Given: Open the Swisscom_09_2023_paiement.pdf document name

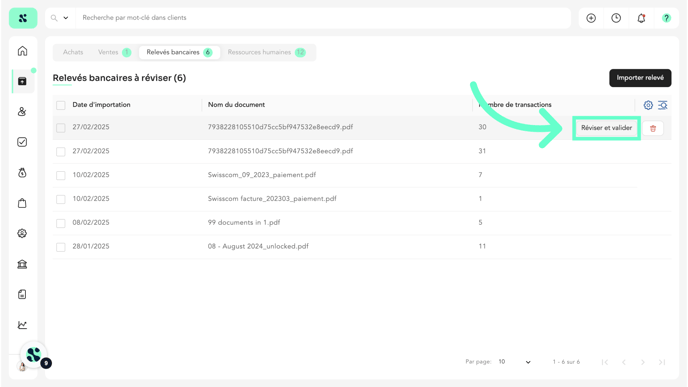Looking at the screenshot, I should [262, 175].
